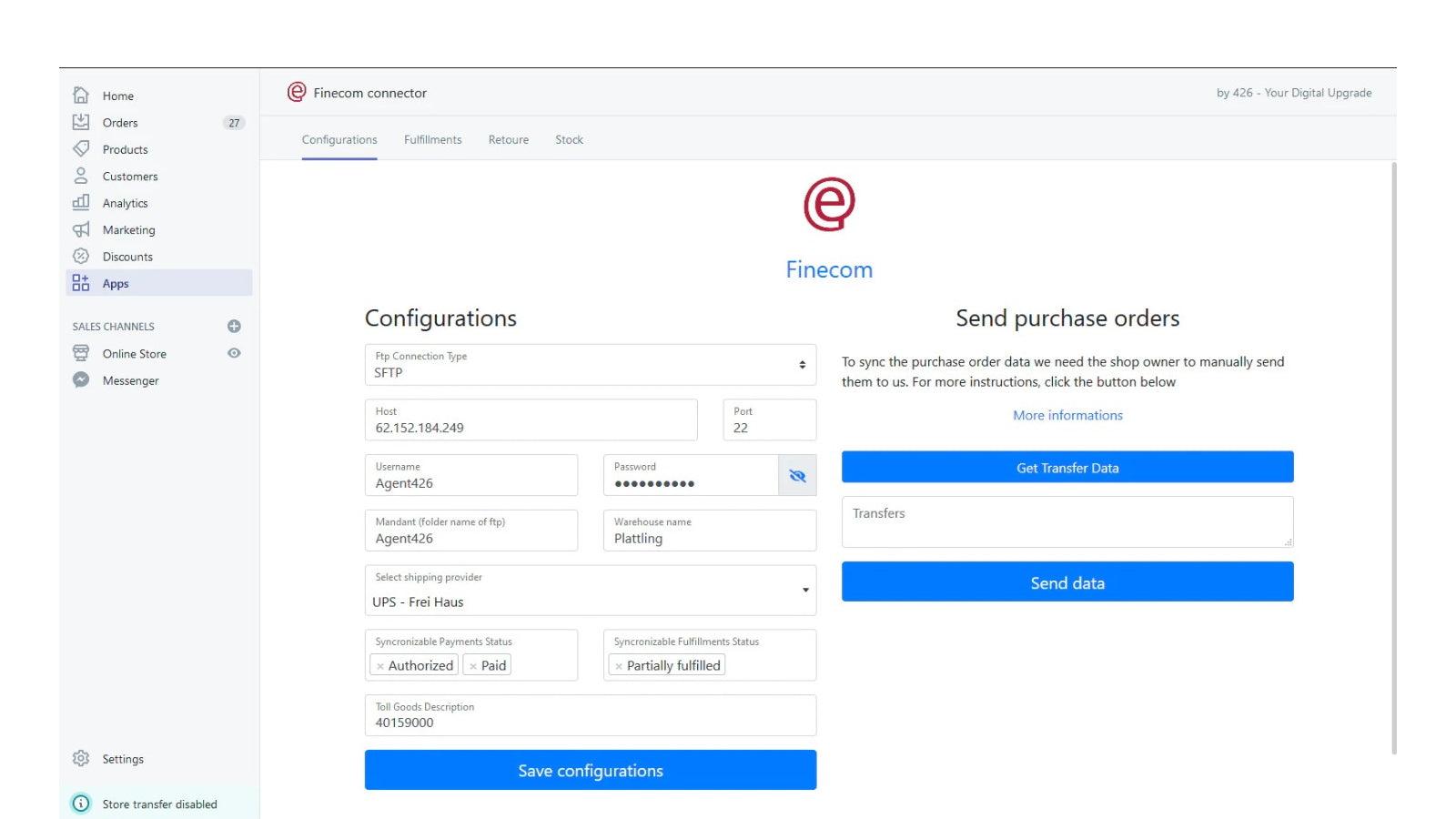Switch to the Fulfillments tab
Viewport: 1456px width, 819px height.
pos(432,139)
